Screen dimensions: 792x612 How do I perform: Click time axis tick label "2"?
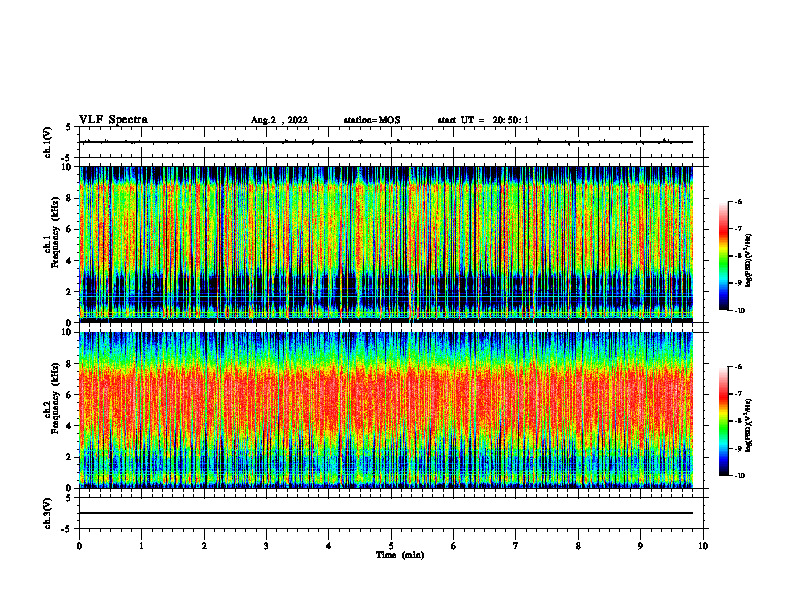tap(204, 546)
